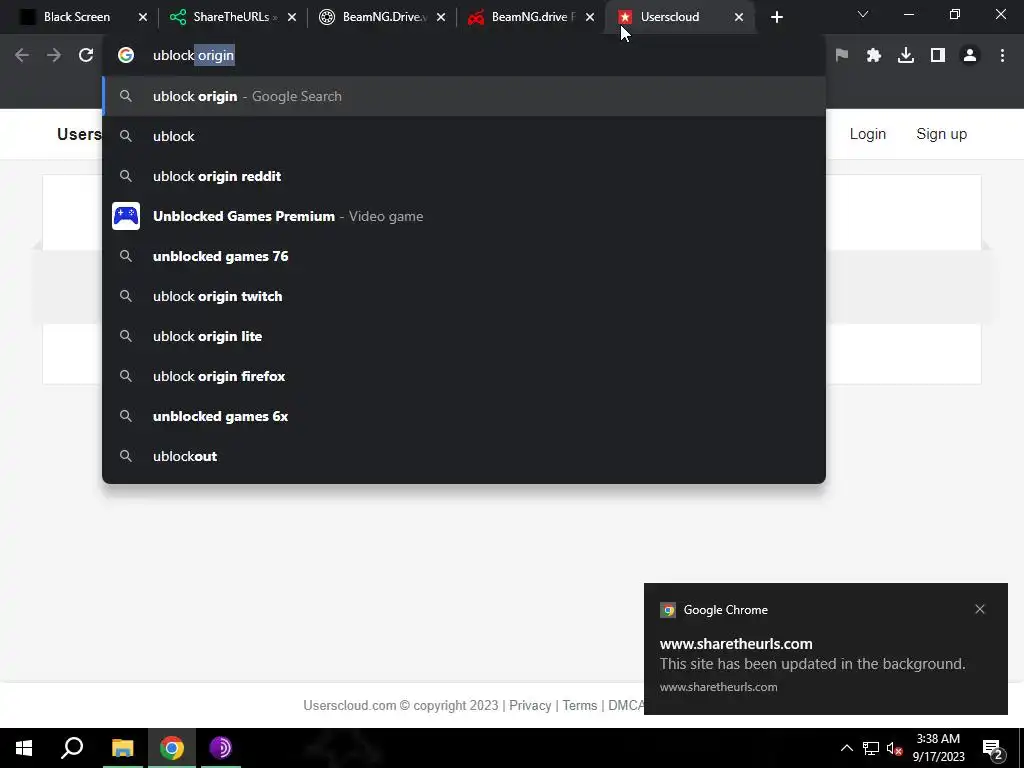Image resolution: width=1024 pixels, height=768 pixels.
Task: Open Chrome three-dot menu
Action: (1002, 56)
